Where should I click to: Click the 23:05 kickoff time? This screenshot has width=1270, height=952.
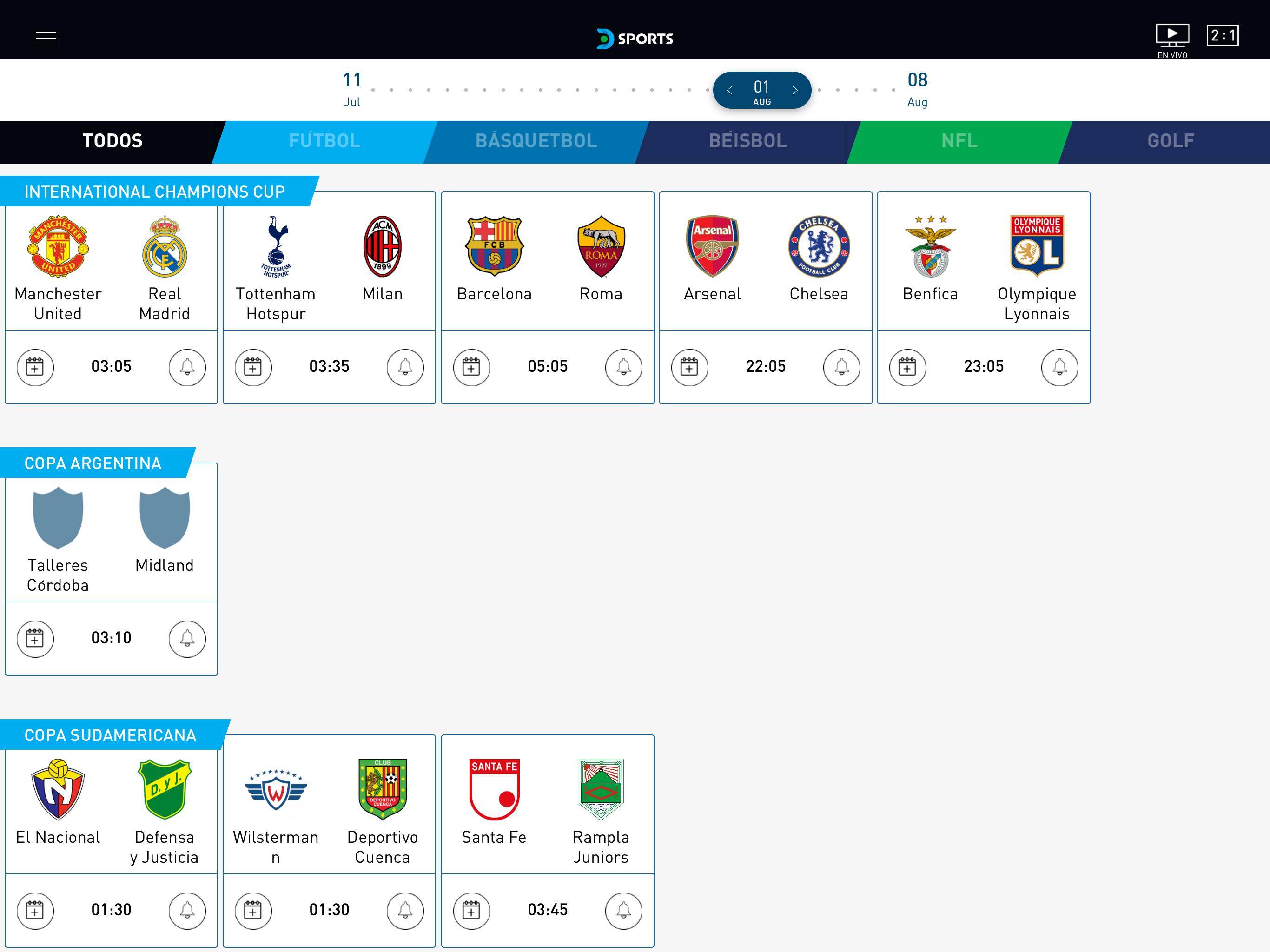tap(984, 367)
